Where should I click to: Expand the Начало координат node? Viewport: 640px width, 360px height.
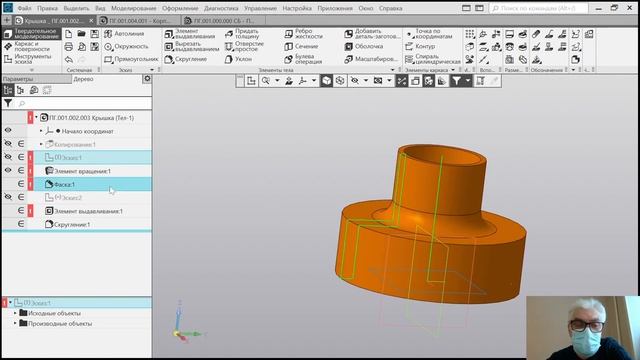click(41, 131)
